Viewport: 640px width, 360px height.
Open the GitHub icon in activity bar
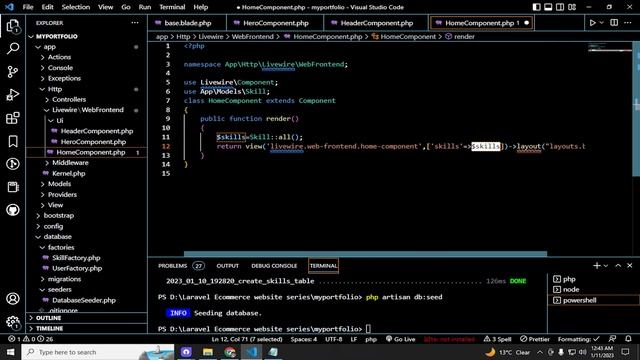pyautogui.click(x=13, y=210)
